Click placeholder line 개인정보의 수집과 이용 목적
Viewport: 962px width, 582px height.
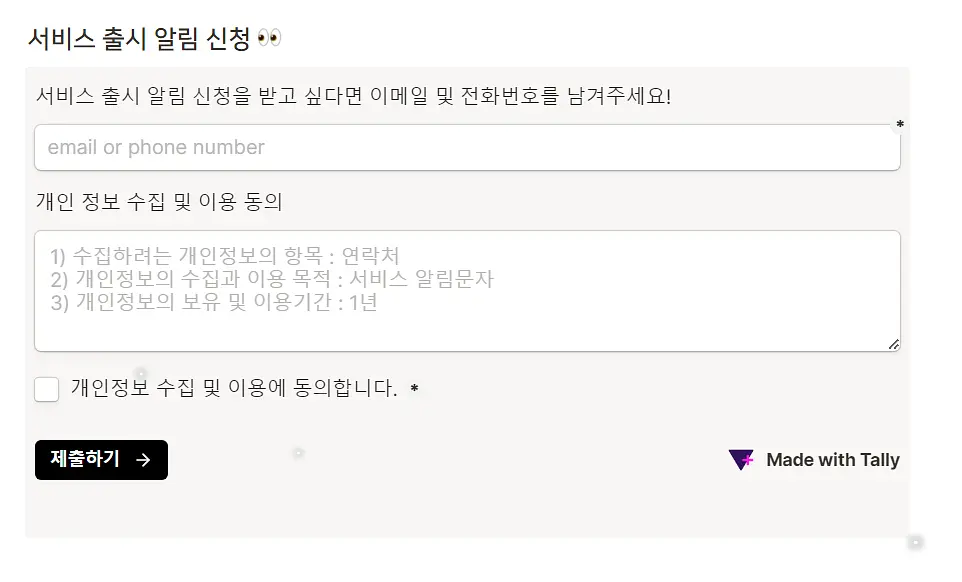tap(272, 279)
